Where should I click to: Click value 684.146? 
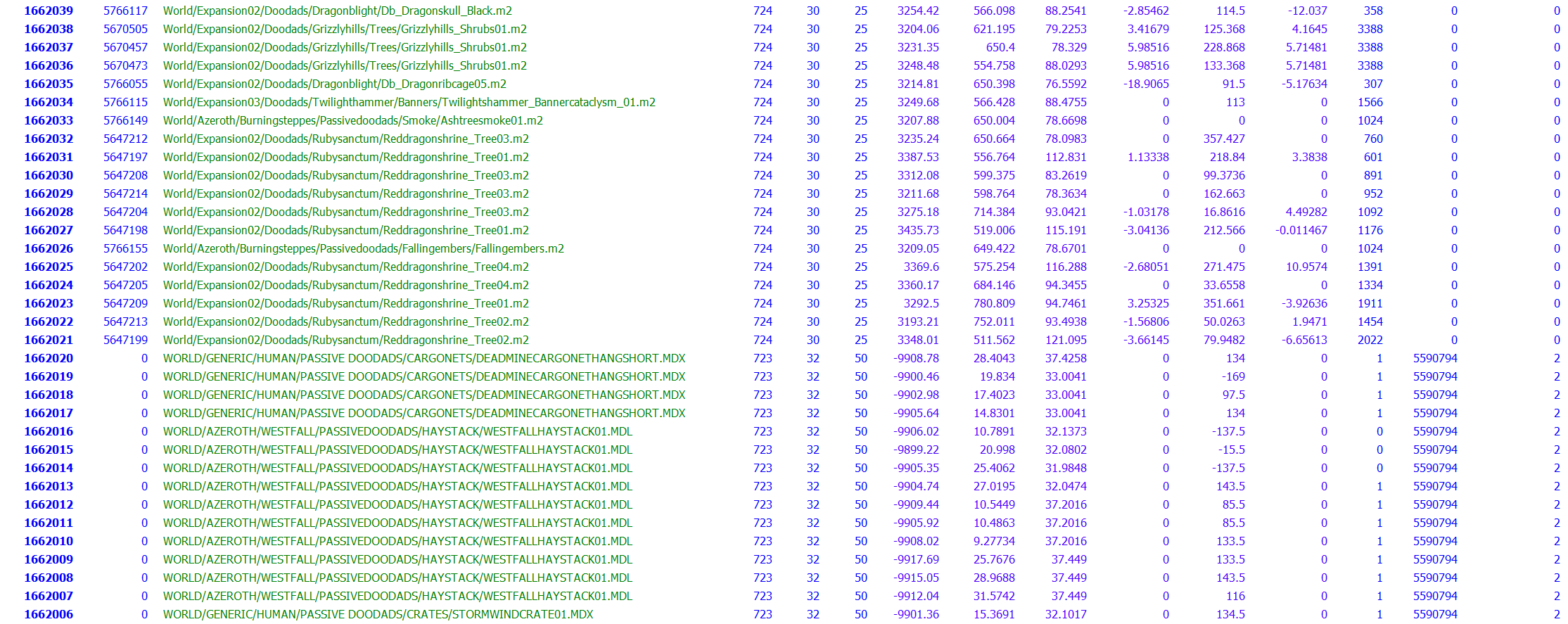[994, 285]
